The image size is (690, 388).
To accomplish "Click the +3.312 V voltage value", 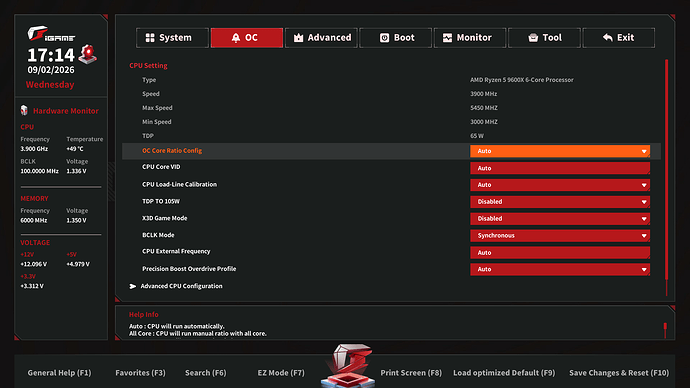I will 32,286.
